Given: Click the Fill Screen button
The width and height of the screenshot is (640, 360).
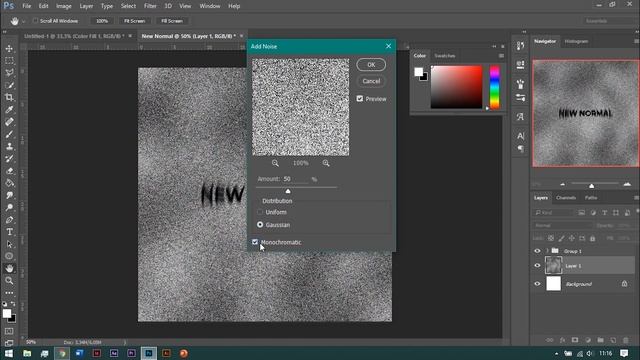Looking at the screenshot, I should pyautogui.click(x=172, y=21).
